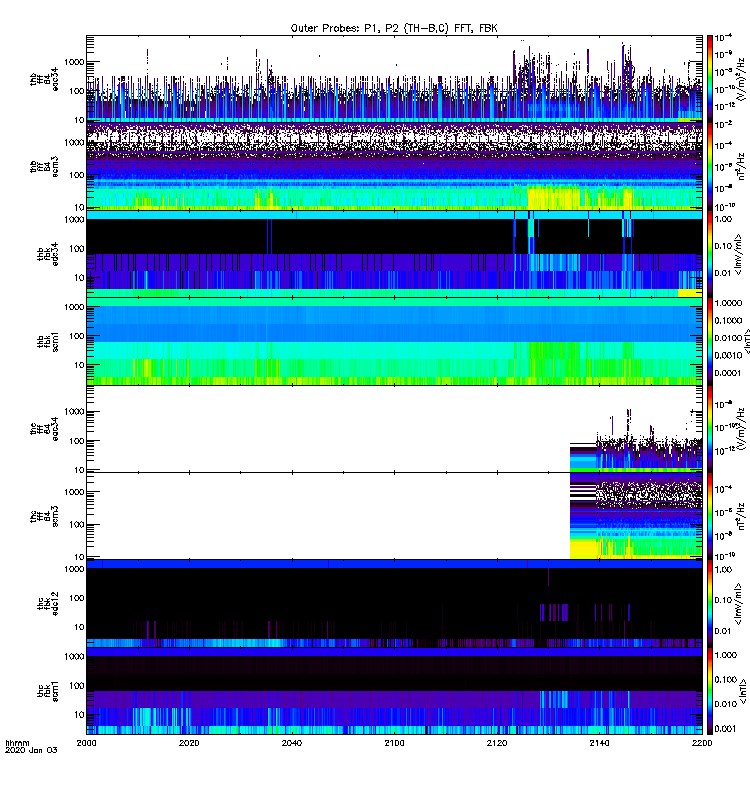Click the '2200' time axis label
Screen dimensions: 750x800
pyautogui.click(x=702, y=743)
